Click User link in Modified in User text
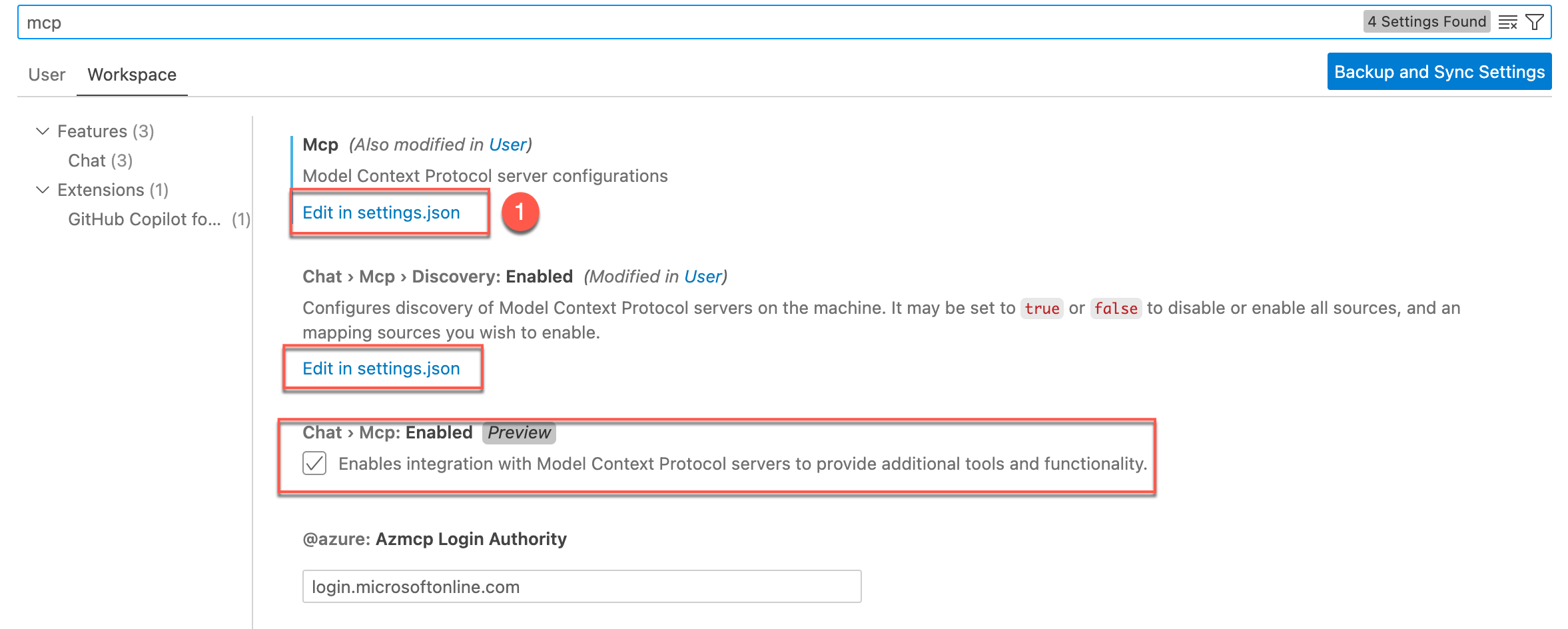1568x629 pixels. (703, 276)
